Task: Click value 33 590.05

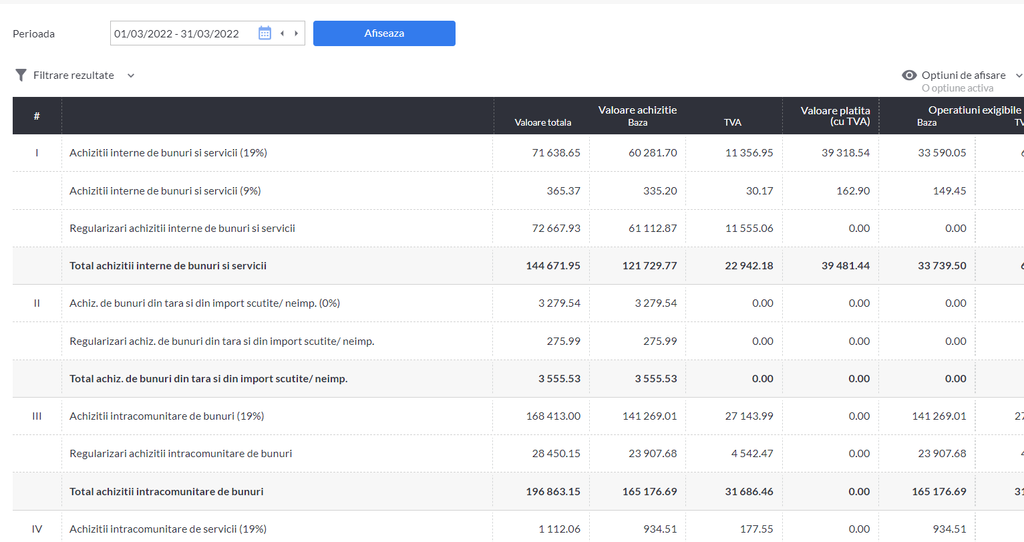Action: (x=942, y=153)
